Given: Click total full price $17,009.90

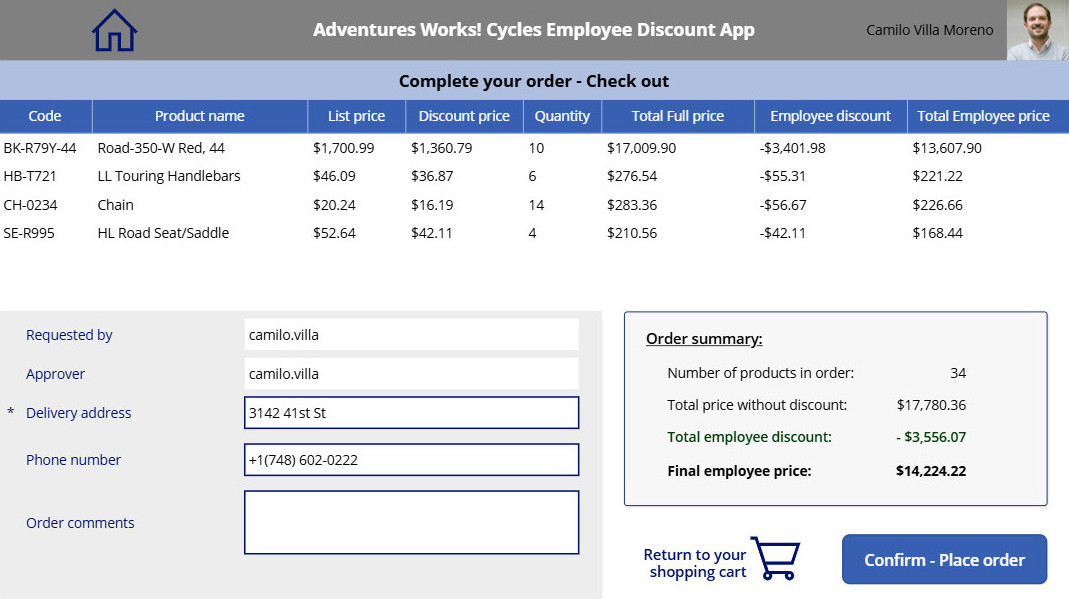Looking at the screenshot, I should click(x=642, y=148).
